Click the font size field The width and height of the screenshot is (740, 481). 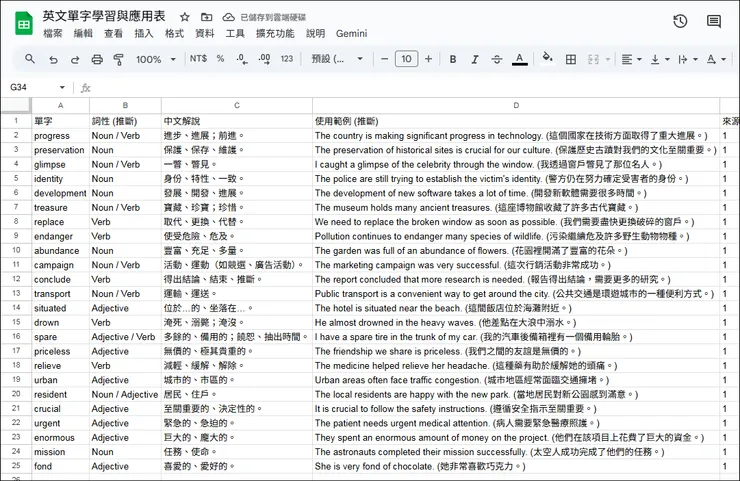tap(406, 59)
